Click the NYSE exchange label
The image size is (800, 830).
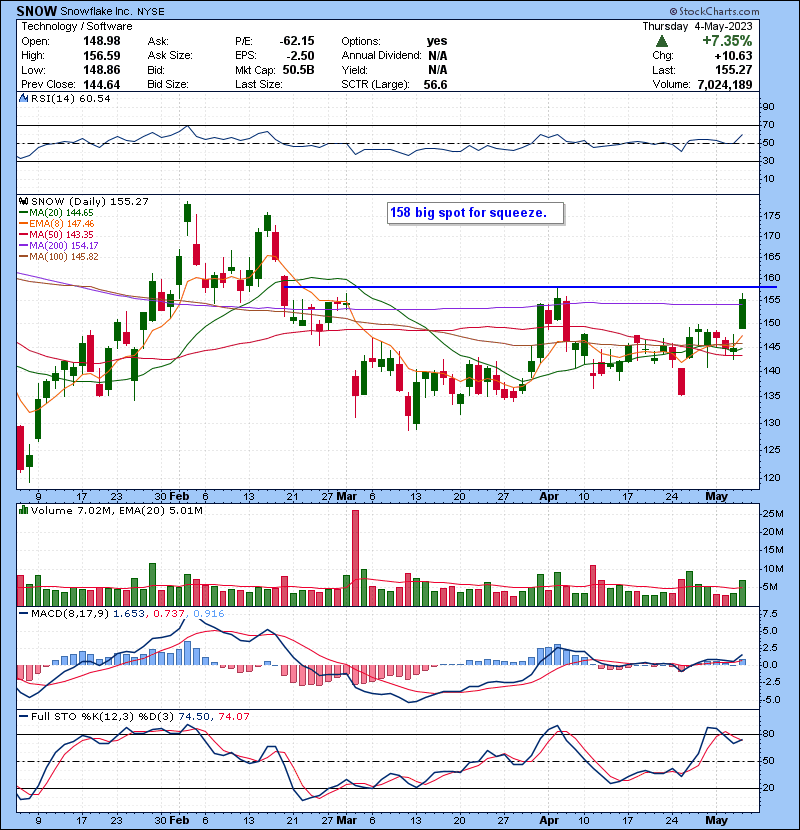click(151, 12)
